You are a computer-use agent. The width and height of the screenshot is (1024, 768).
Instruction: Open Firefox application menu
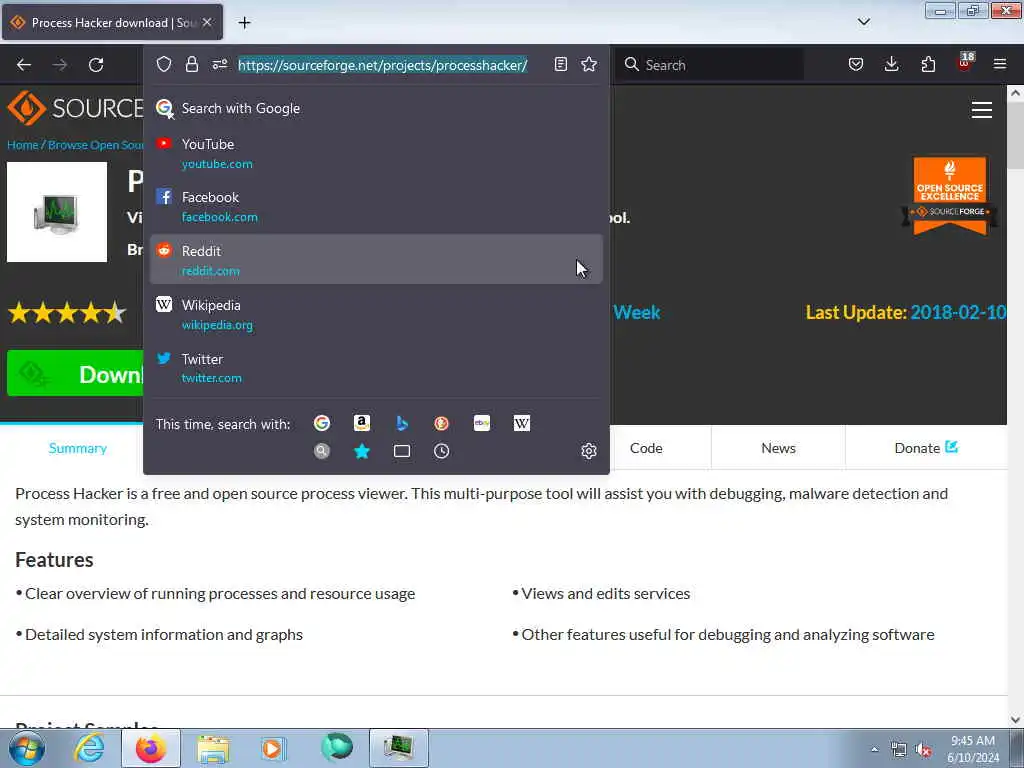tap(1000, 64)
